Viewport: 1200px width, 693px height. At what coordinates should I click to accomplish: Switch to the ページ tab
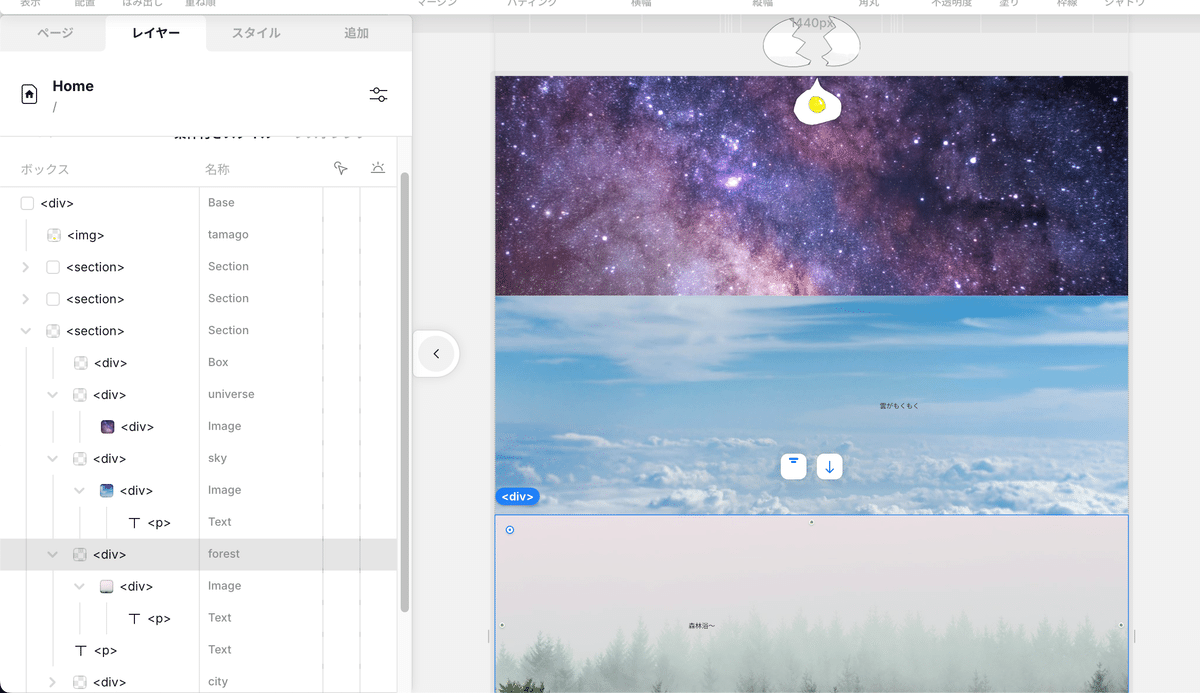(x=55, y=33)
